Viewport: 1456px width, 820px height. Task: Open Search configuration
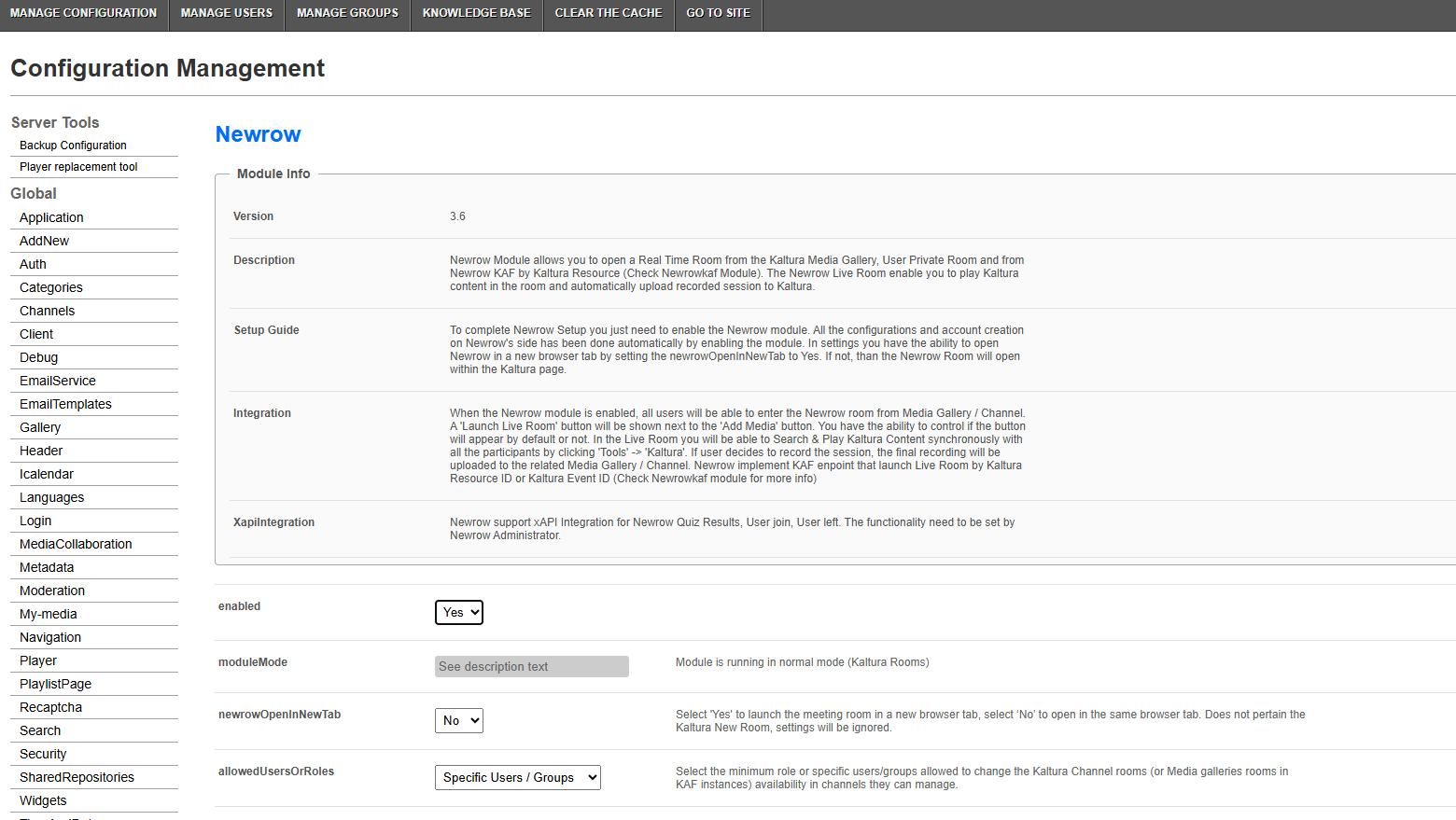pos(40,730)
